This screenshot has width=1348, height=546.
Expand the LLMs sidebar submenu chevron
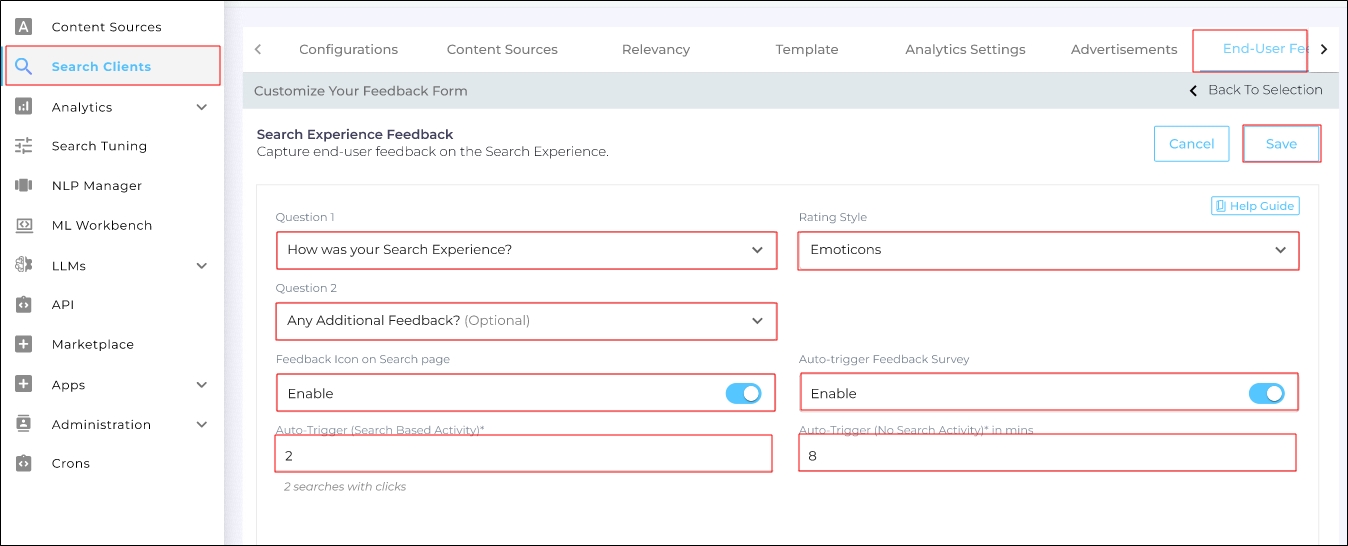(x=202, y=266)
